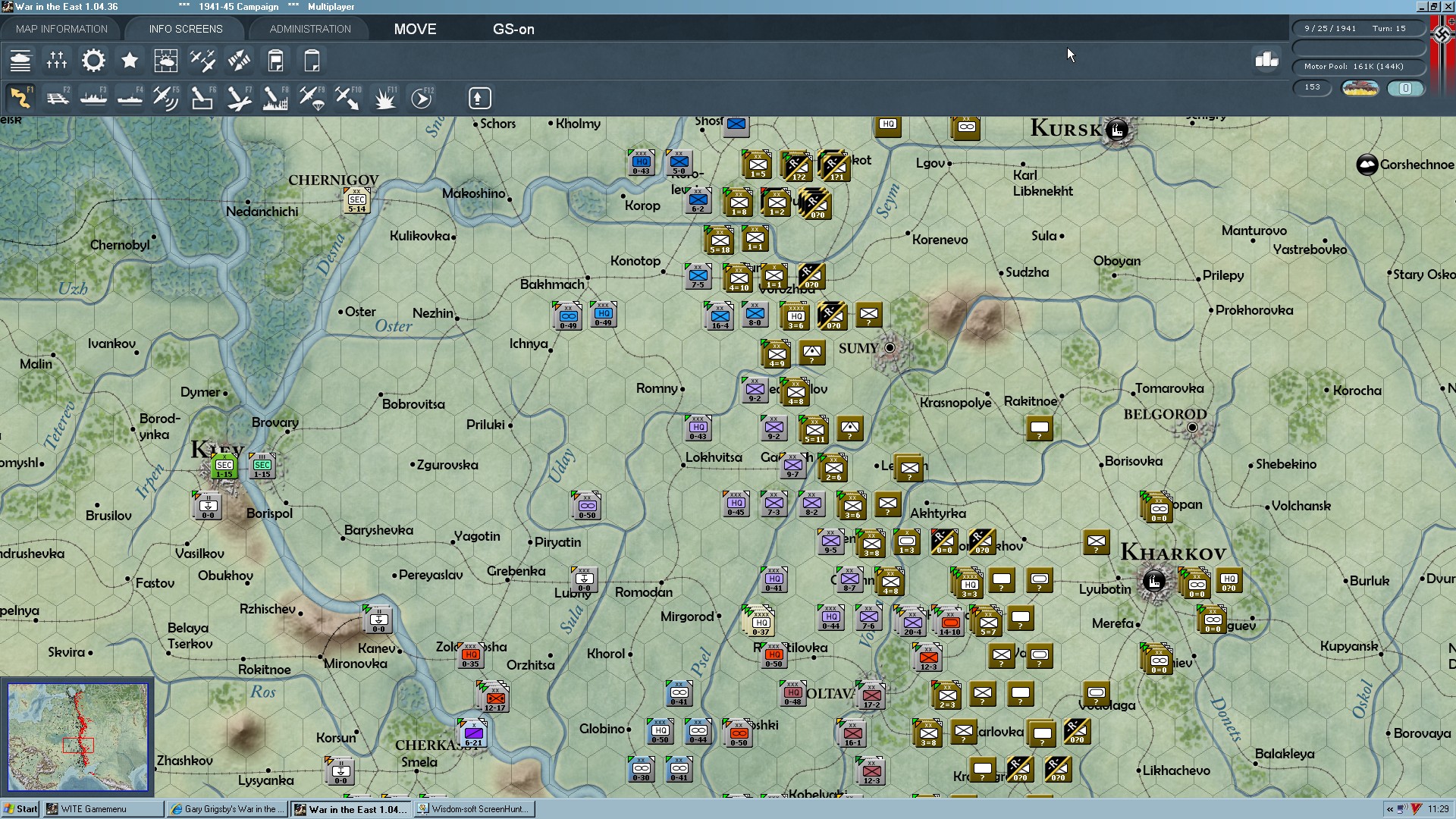The image size is (1456, 819).
Task: Open the Windows Start button
Action: [20, 809]
